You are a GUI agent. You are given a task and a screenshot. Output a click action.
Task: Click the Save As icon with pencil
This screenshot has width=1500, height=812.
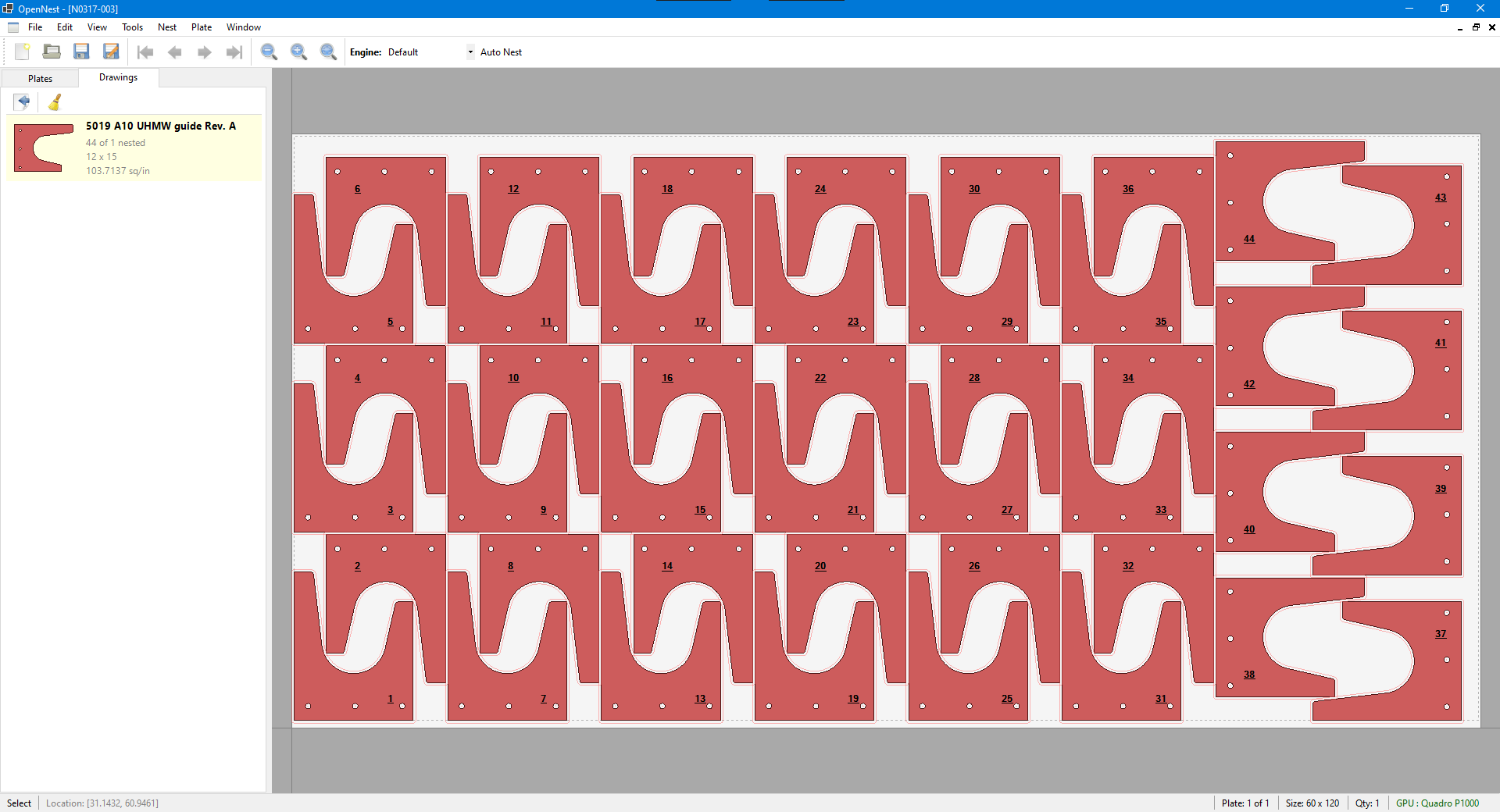coord(111,52)
